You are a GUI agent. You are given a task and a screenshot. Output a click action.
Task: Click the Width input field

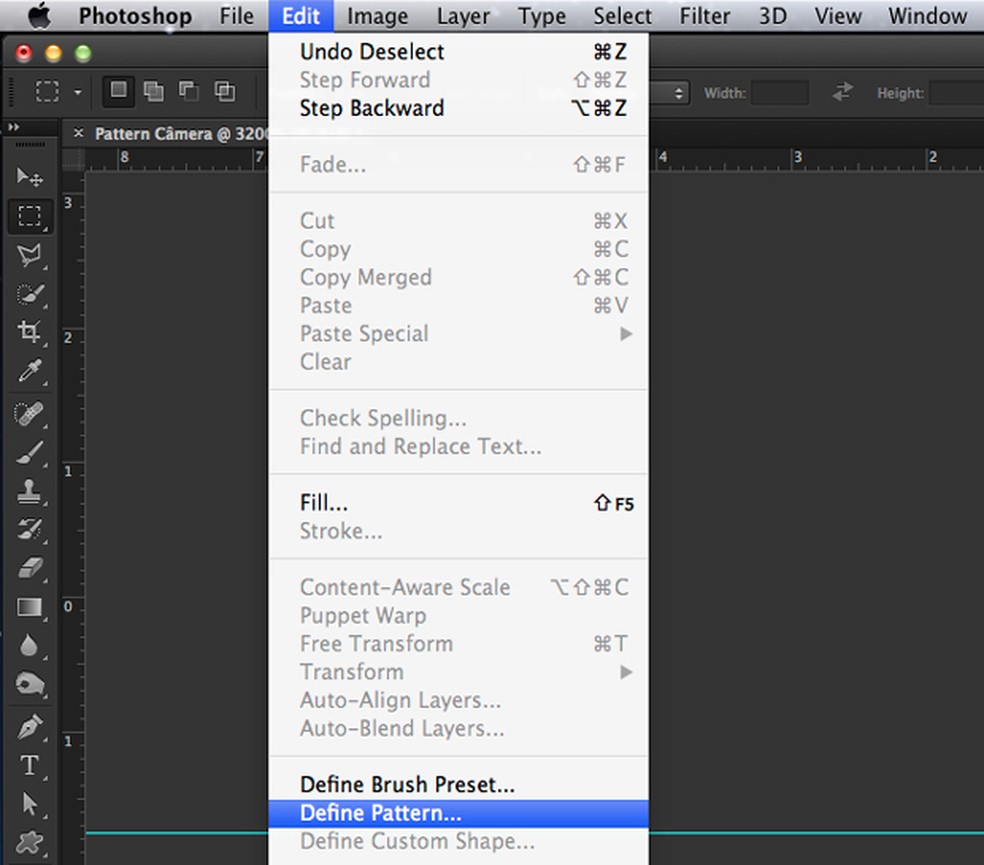tap(779, 93)
